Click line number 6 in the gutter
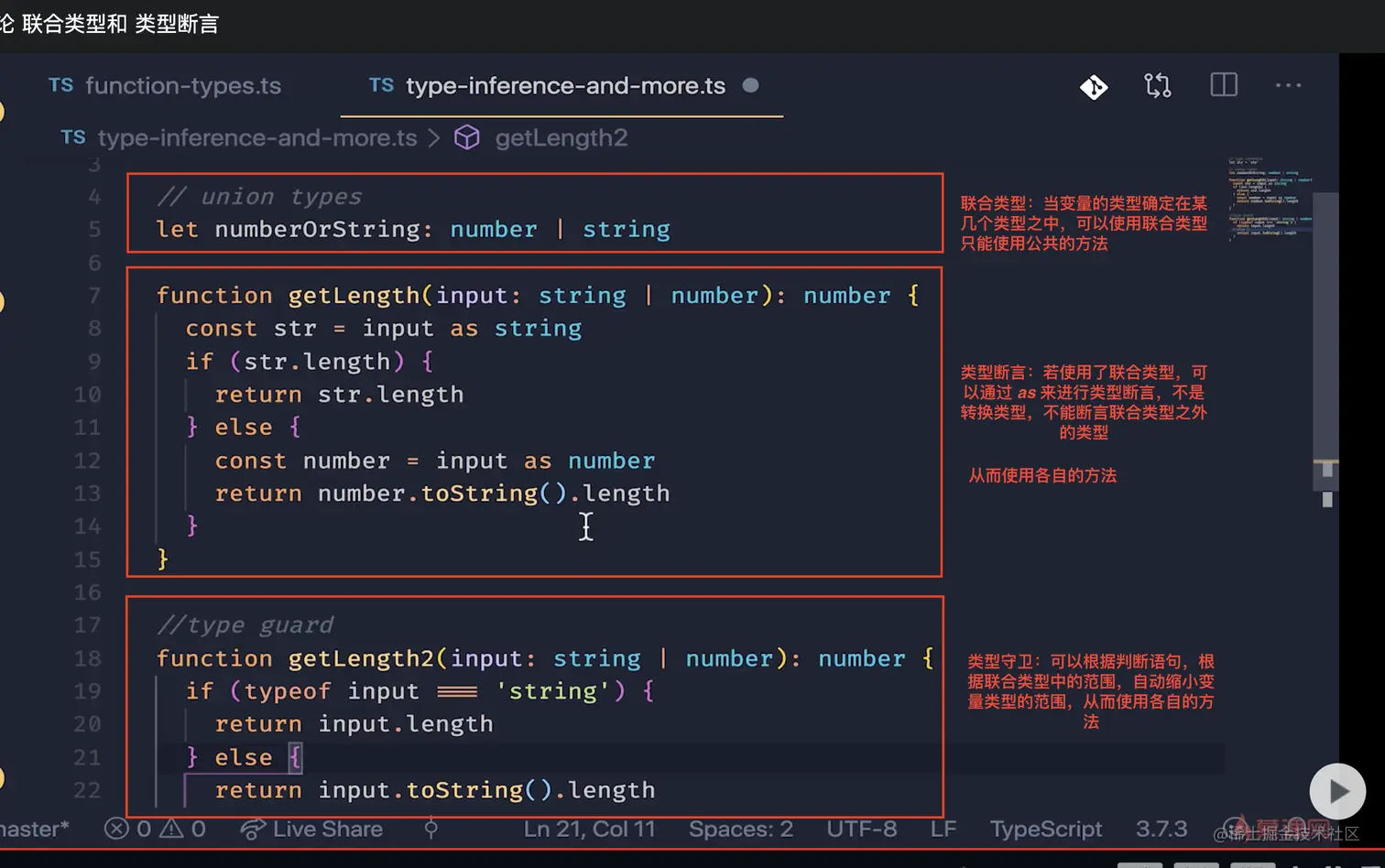Screen dimensions: 1385x868 (94, 263)
